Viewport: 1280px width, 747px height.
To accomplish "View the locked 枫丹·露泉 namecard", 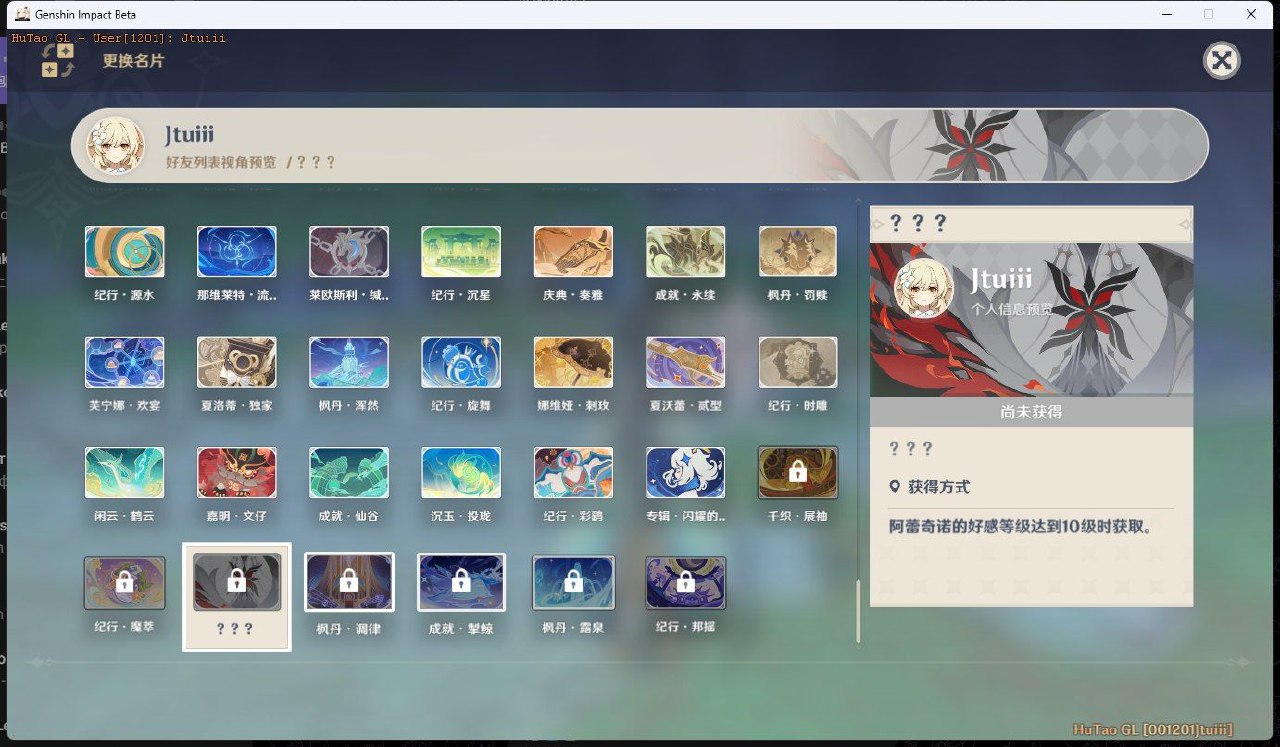I will [x=573, y=582].
